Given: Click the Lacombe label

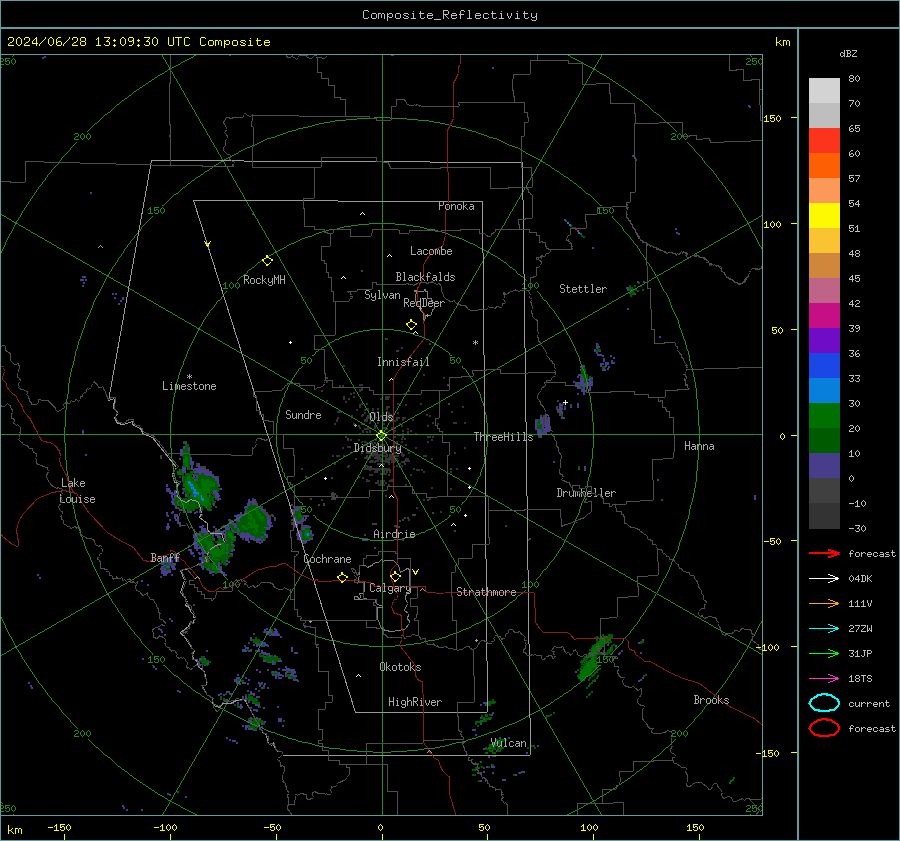Looking at the screenshot, I should (x=431, y=251).
